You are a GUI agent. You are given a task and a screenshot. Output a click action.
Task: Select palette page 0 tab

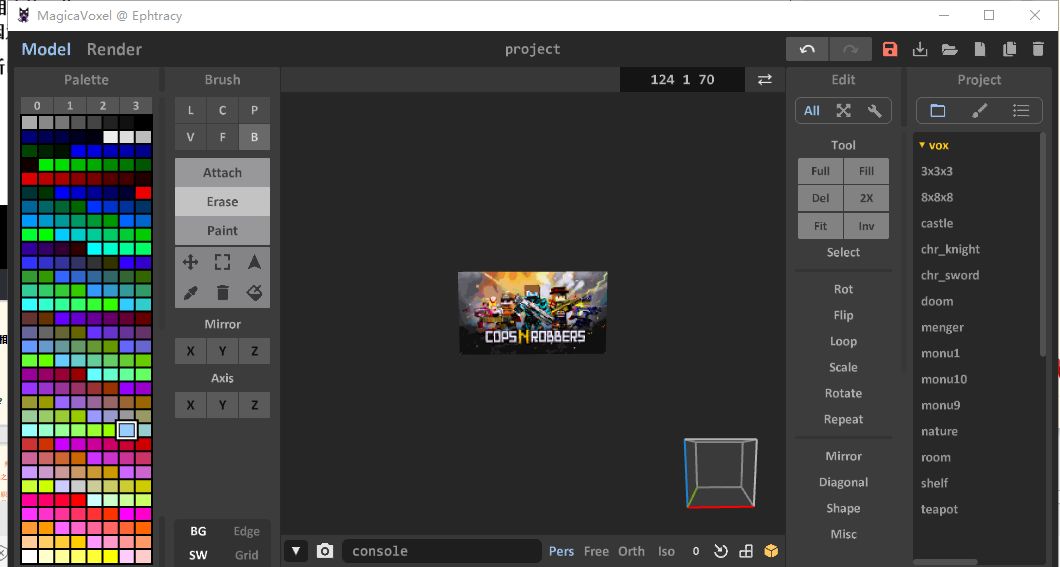[x=37, y=105]
